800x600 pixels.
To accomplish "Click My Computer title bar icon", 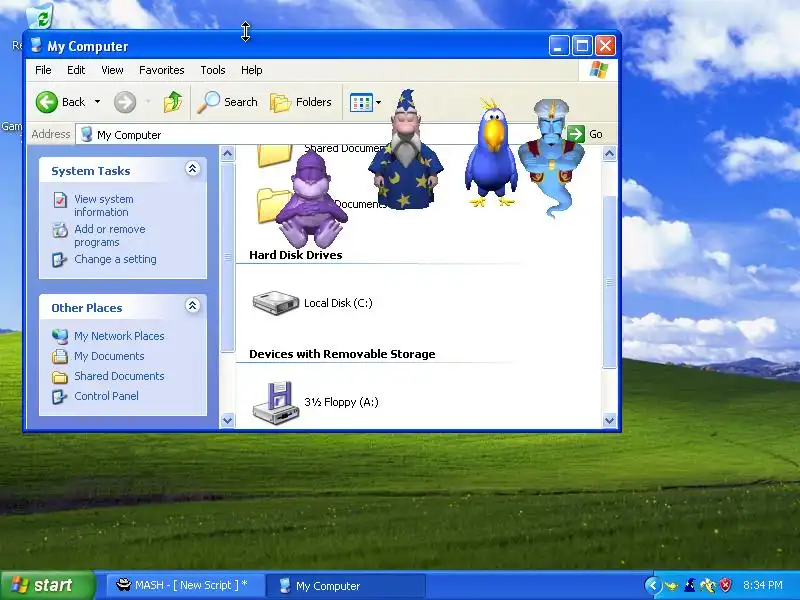I will point(36,45).
